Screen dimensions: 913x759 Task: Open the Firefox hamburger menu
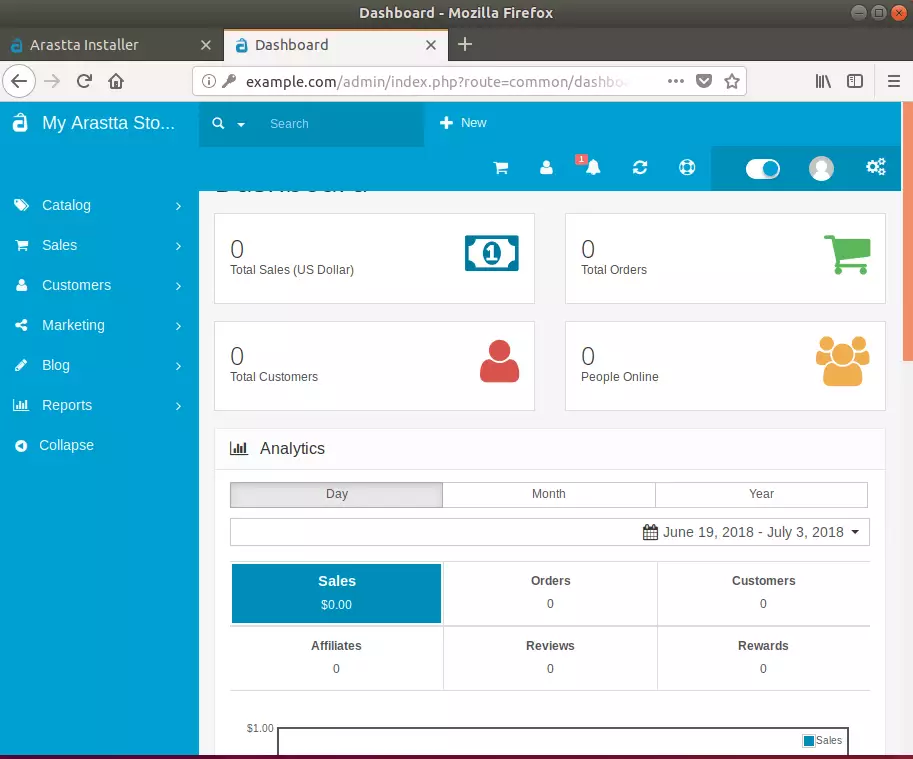(894, 81)
